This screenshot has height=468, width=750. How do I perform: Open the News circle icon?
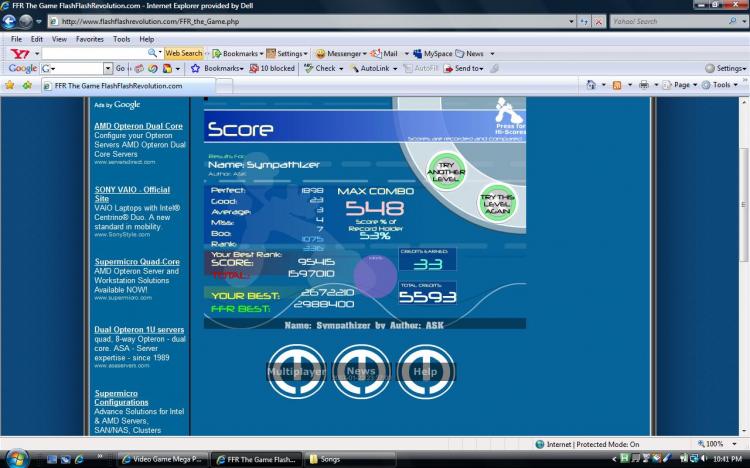click(x=360, y=372)
